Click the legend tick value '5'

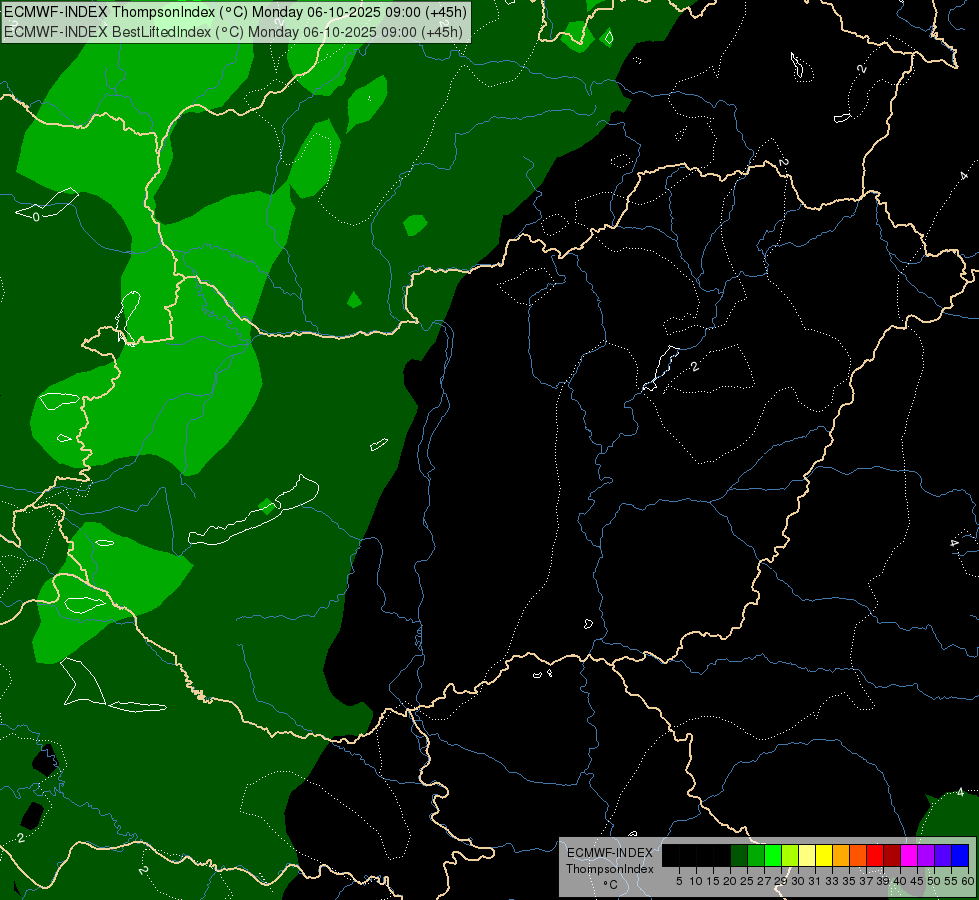pos(679,881)
